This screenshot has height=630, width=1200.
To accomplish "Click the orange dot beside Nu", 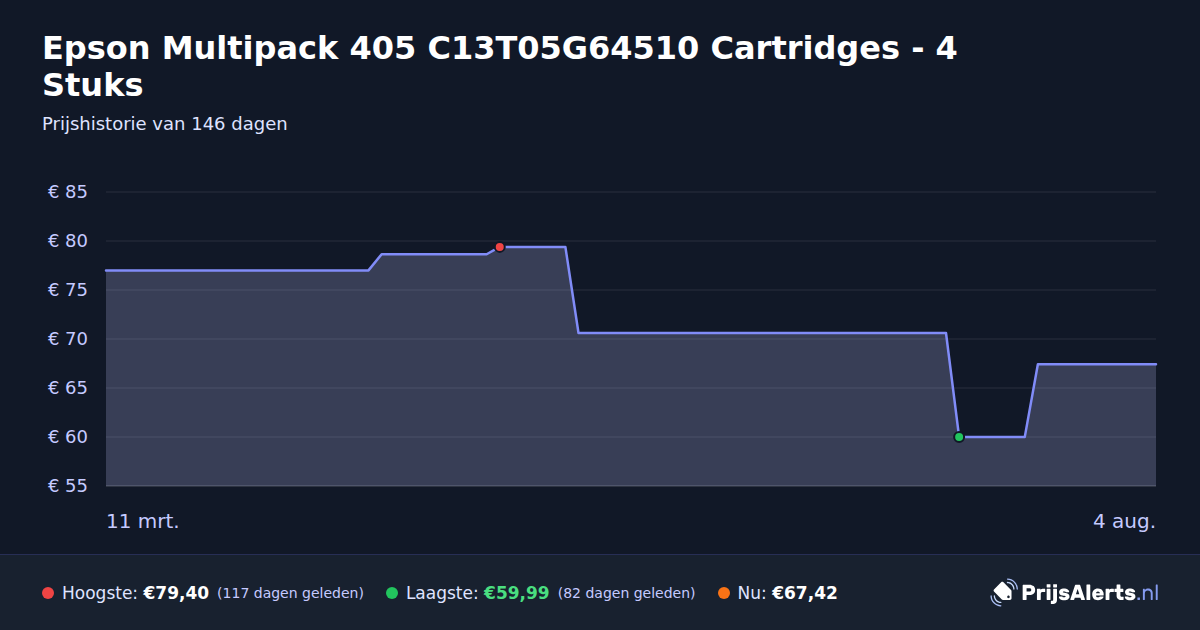I will click(x=724, y=593).
